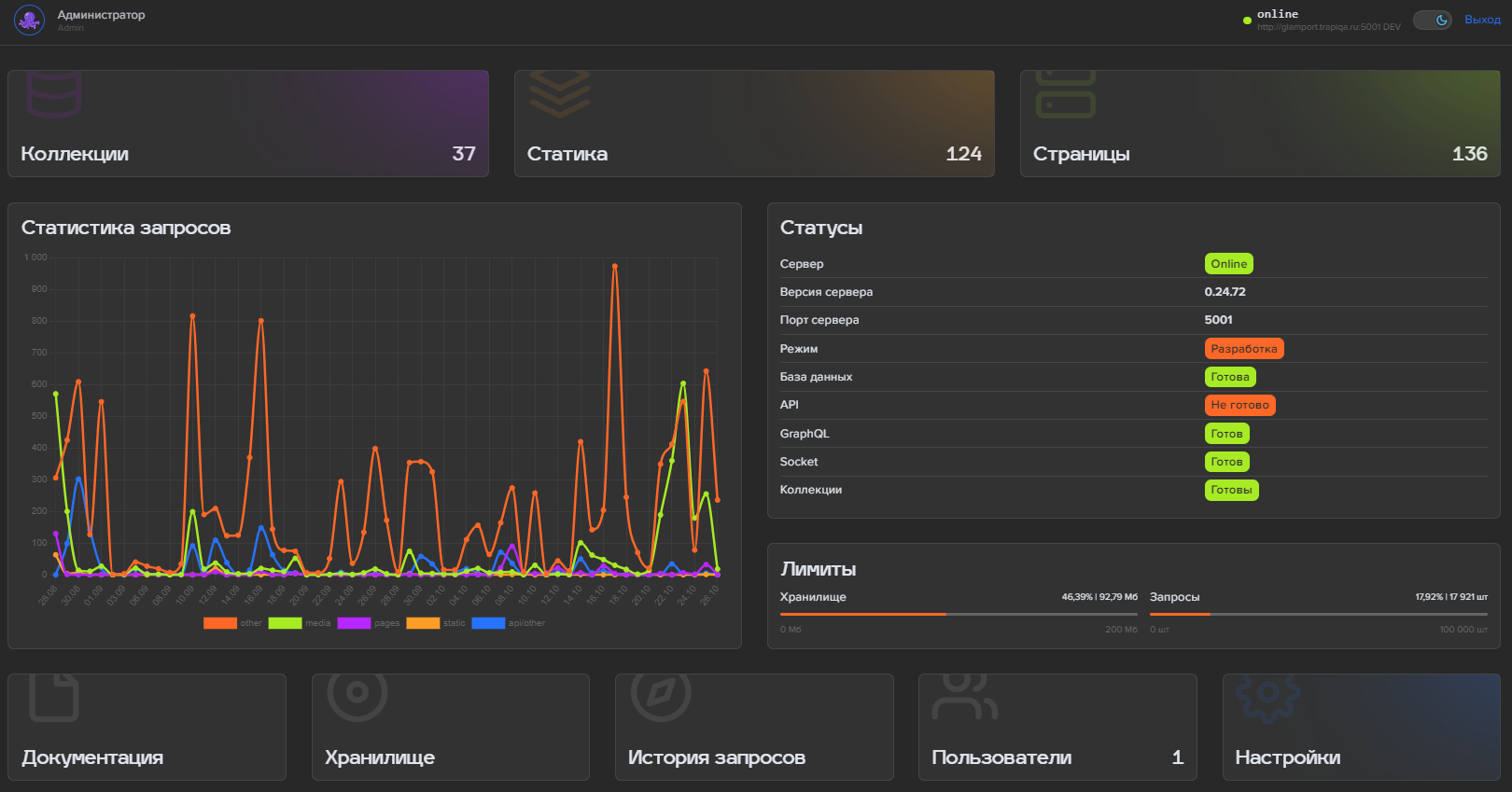Click the Хранилище storage limit bar
This screenshot has width=1512, height=792.
point(959,614)
